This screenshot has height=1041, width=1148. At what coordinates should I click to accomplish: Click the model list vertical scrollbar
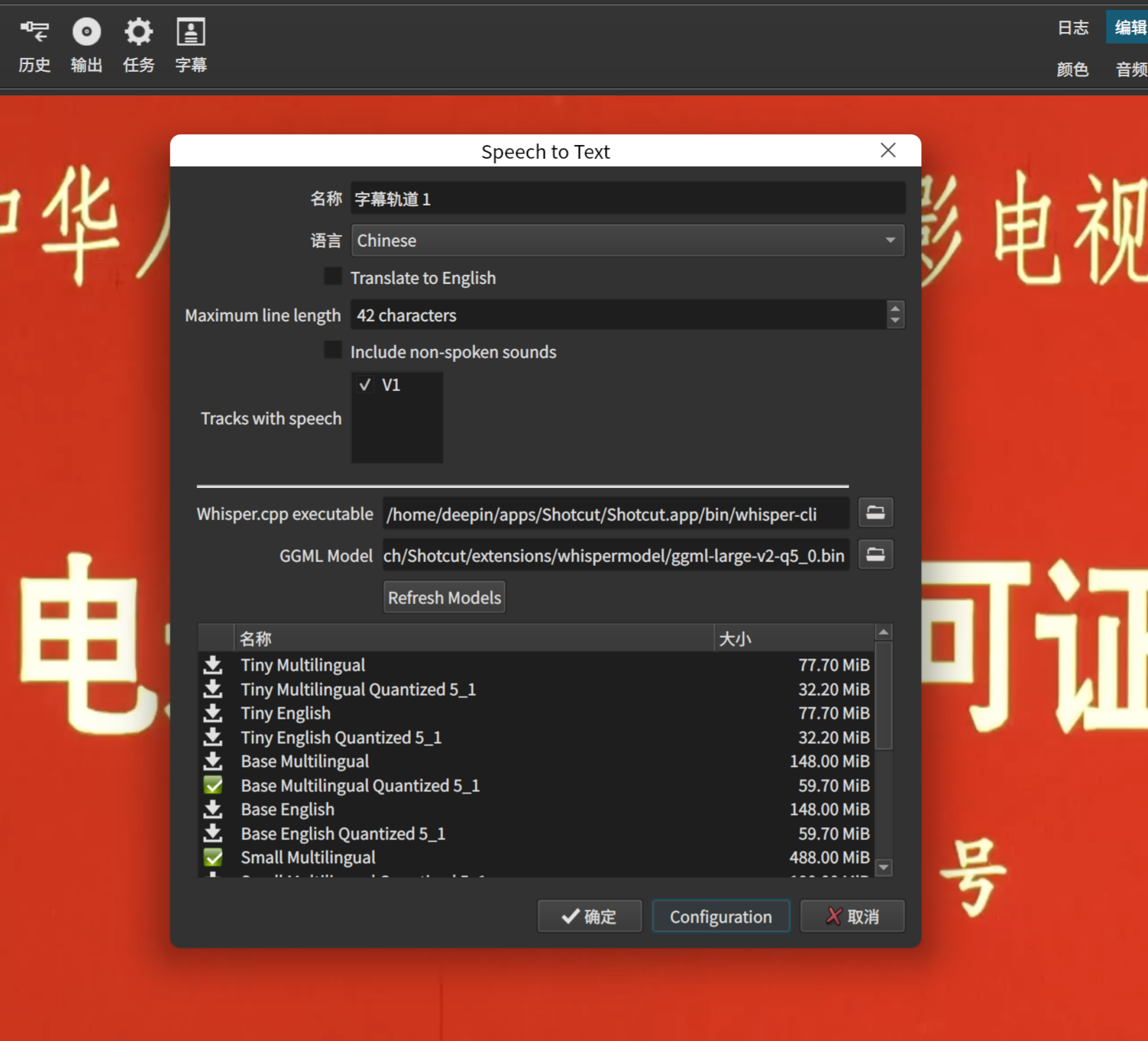[x=884, y=695]
